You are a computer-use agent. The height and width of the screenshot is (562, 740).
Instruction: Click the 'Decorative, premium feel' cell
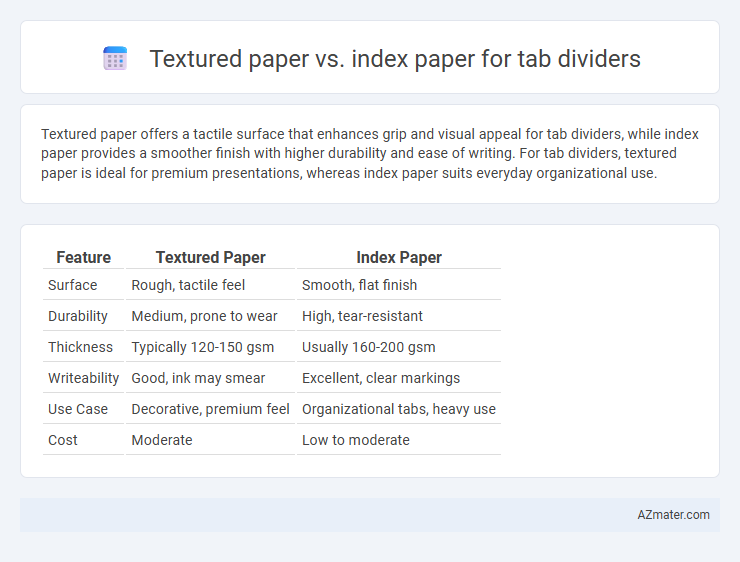210,409
